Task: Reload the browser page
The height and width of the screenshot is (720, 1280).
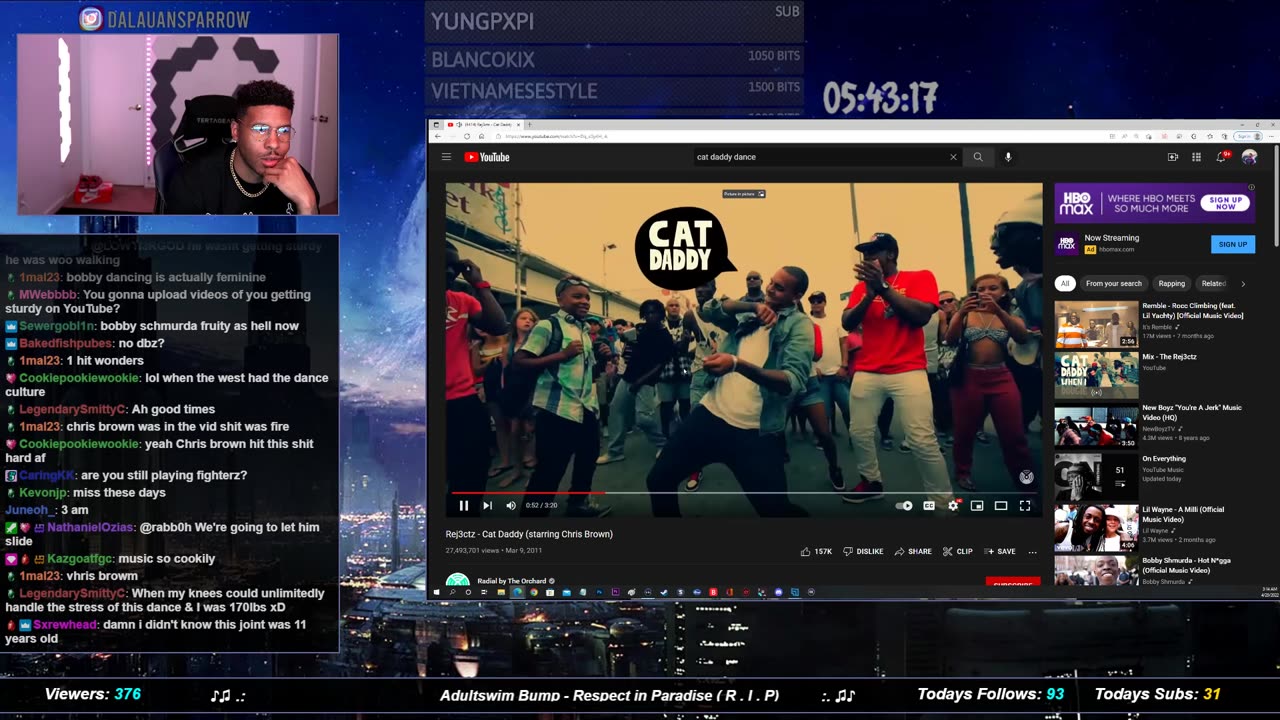Action: tap(466, 136)
